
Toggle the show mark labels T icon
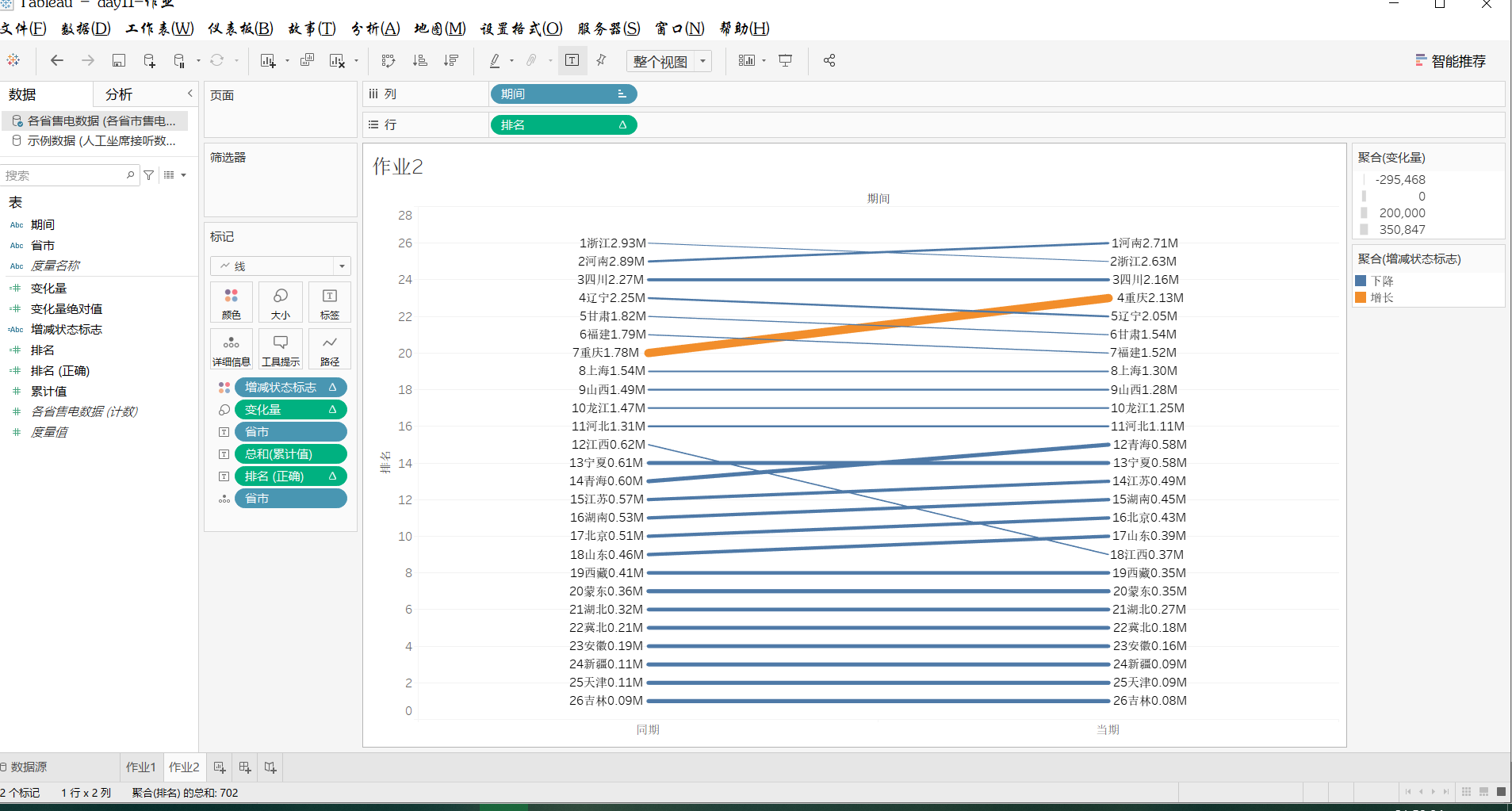tap(572, 60)
